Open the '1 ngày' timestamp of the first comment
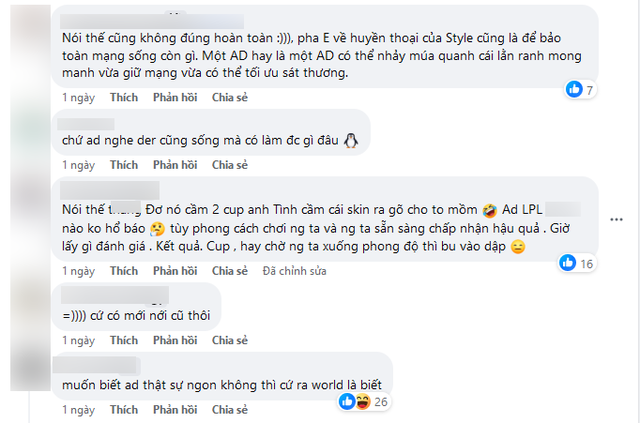The height and width of the screenshot is (423, 640). tap(78, 98)
